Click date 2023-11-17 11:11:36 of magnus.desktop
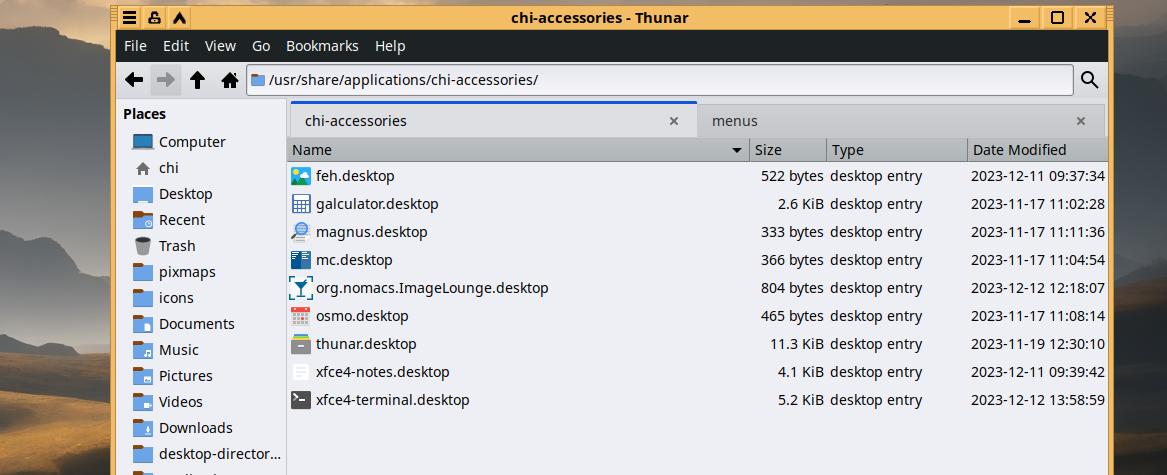Screen dimensions: 1167x475 (1037, 232)
